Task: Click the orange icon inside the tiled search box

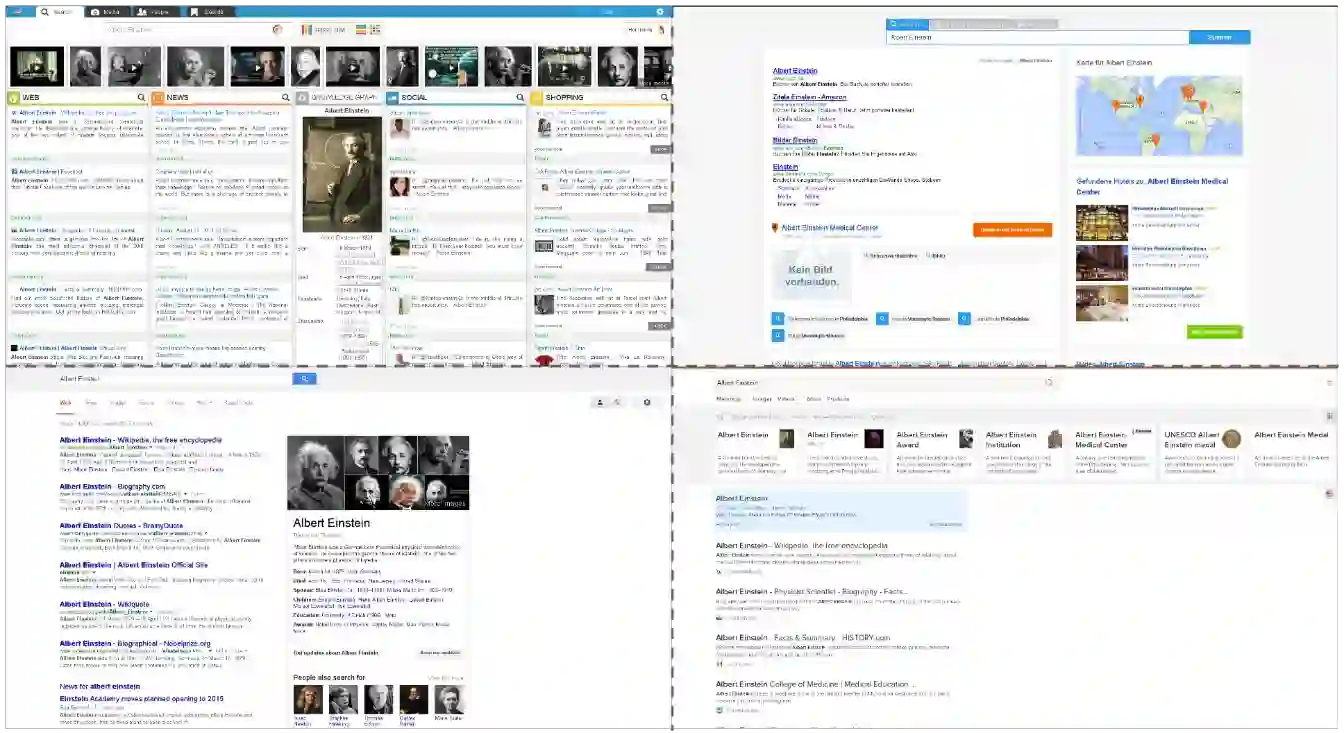Action: coord(278,30)
